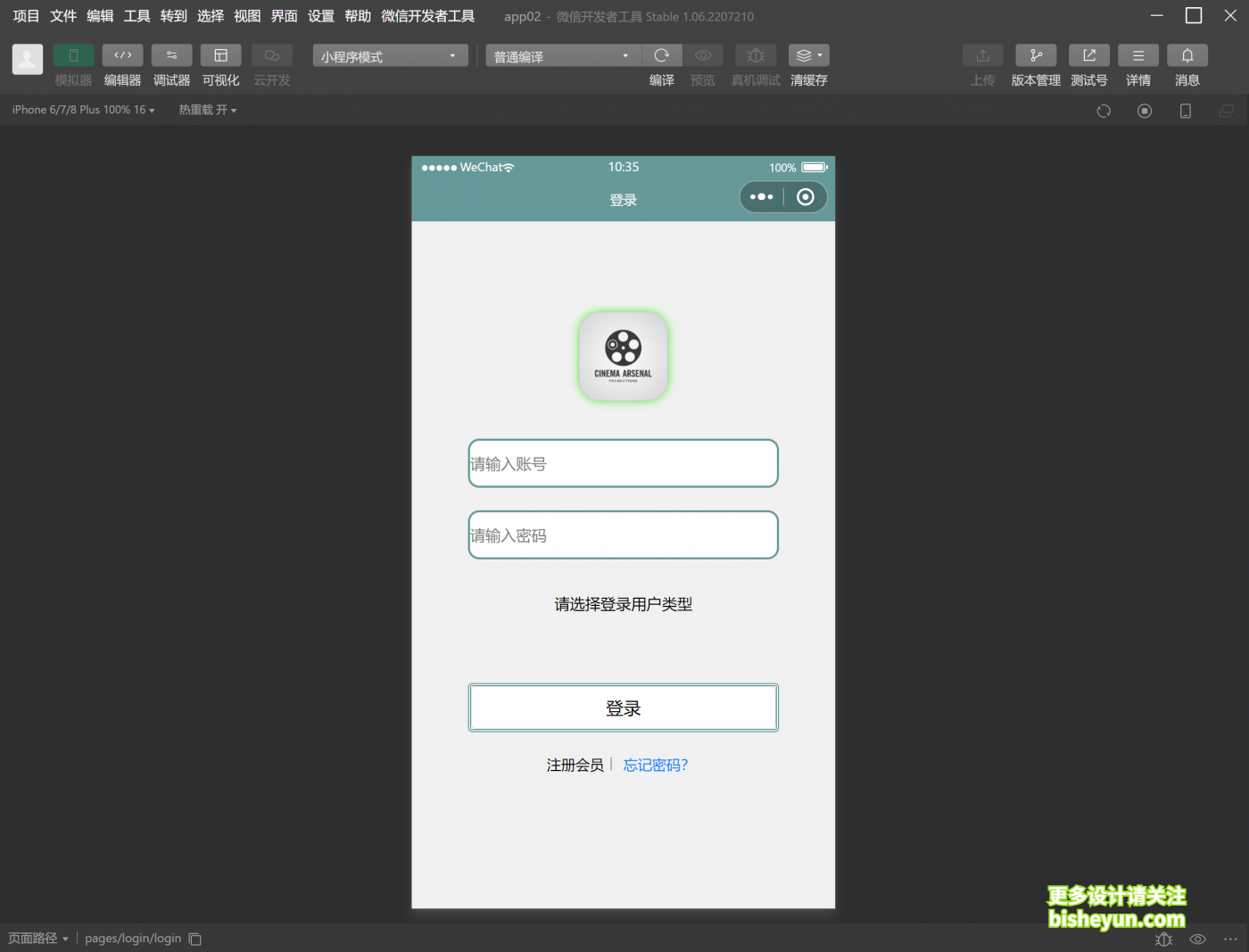Click the 清缓存 clear cache label
The width and height of the screenshot is (1249, 952).
point(809,80)
